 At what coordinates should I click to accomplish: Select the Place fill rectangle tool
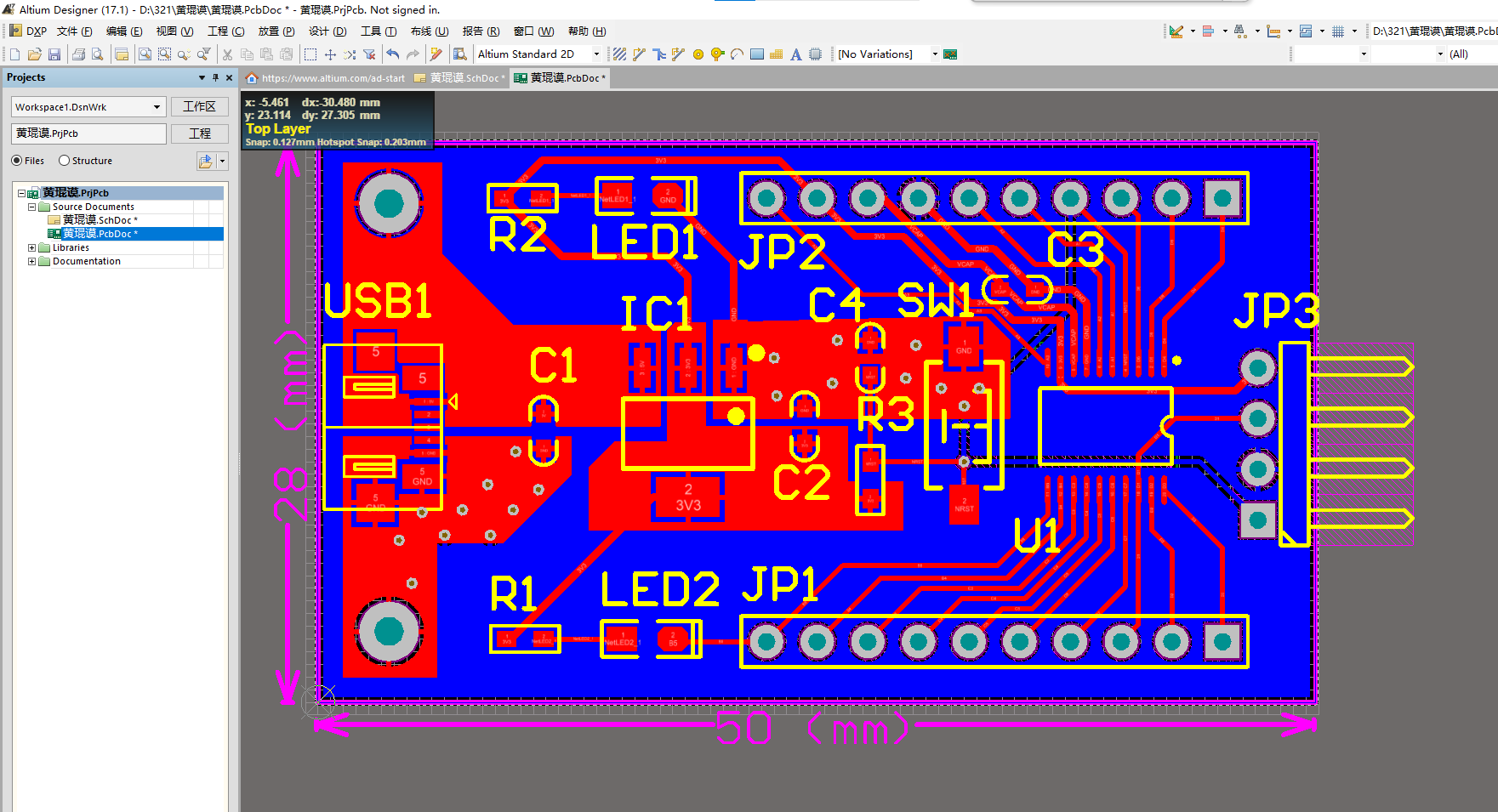tap(756, 54)
